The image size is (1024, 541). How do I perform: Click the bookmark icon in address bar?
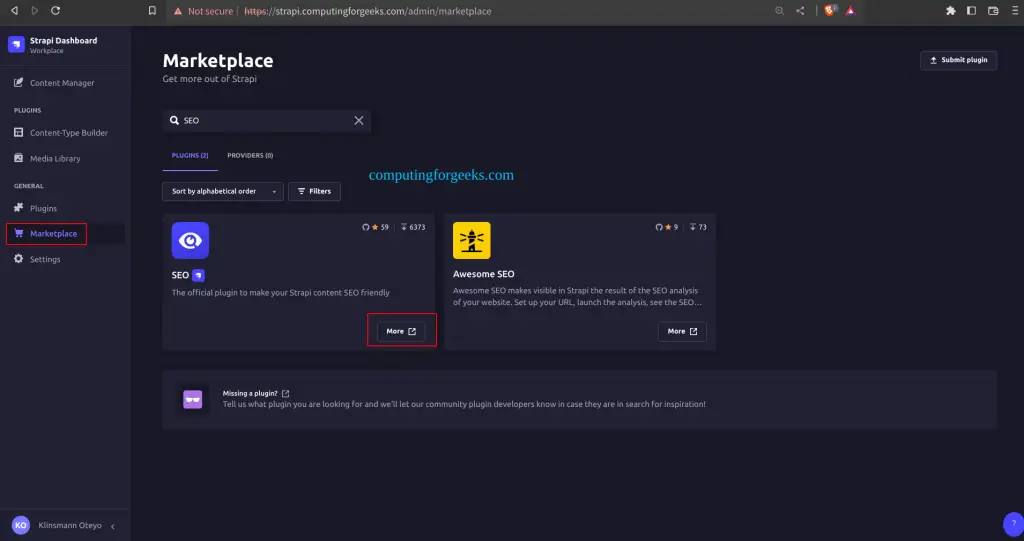coord(152,11)
